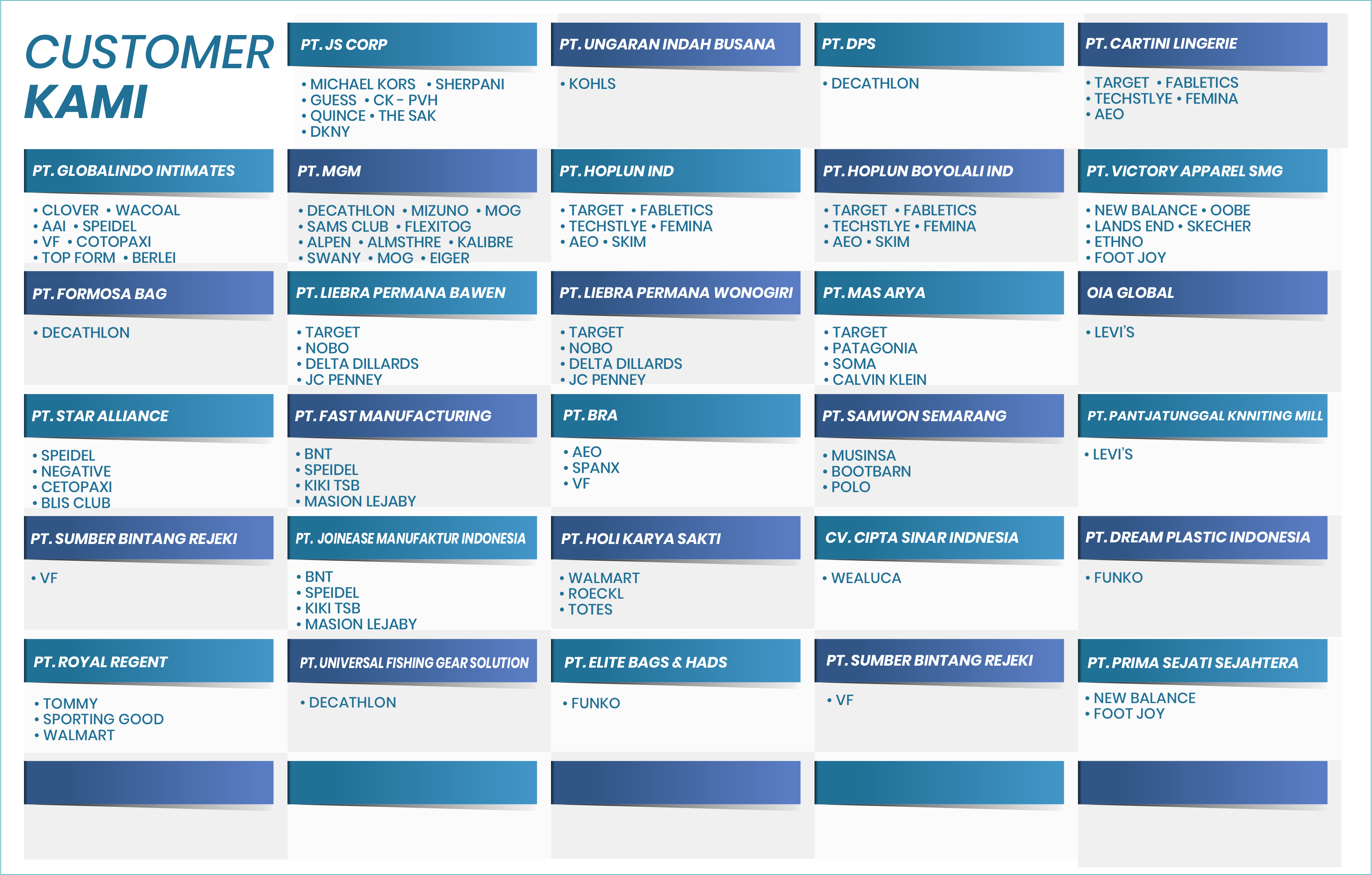Select the "SOMA" brand entry
The image size is (1372, 875).
[x=854, y=364]
